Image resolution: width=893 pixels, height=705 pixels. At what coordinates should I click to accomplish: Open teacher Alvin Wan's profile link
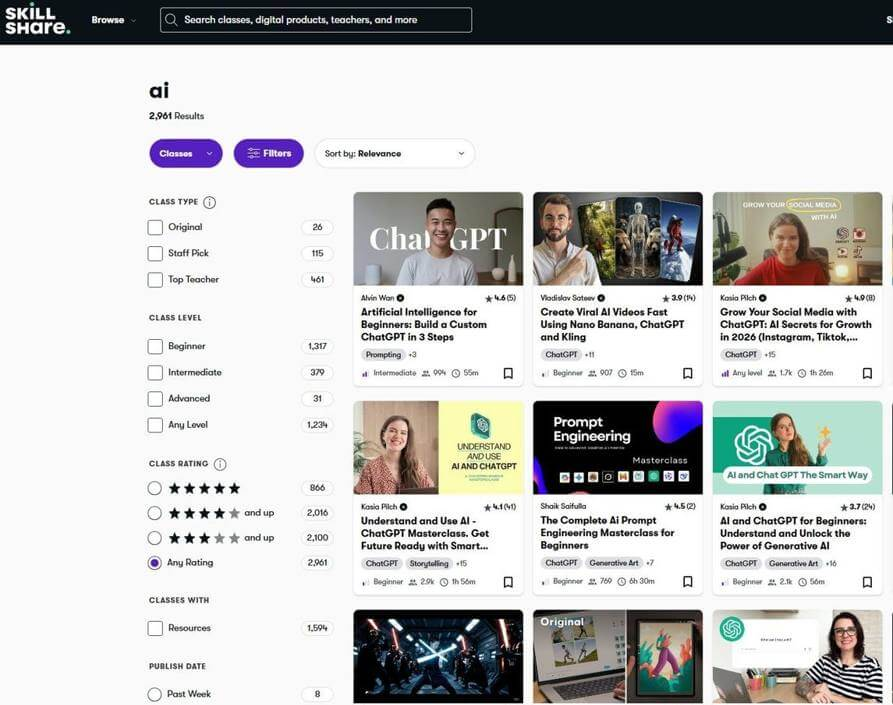(x=377, y=298)
